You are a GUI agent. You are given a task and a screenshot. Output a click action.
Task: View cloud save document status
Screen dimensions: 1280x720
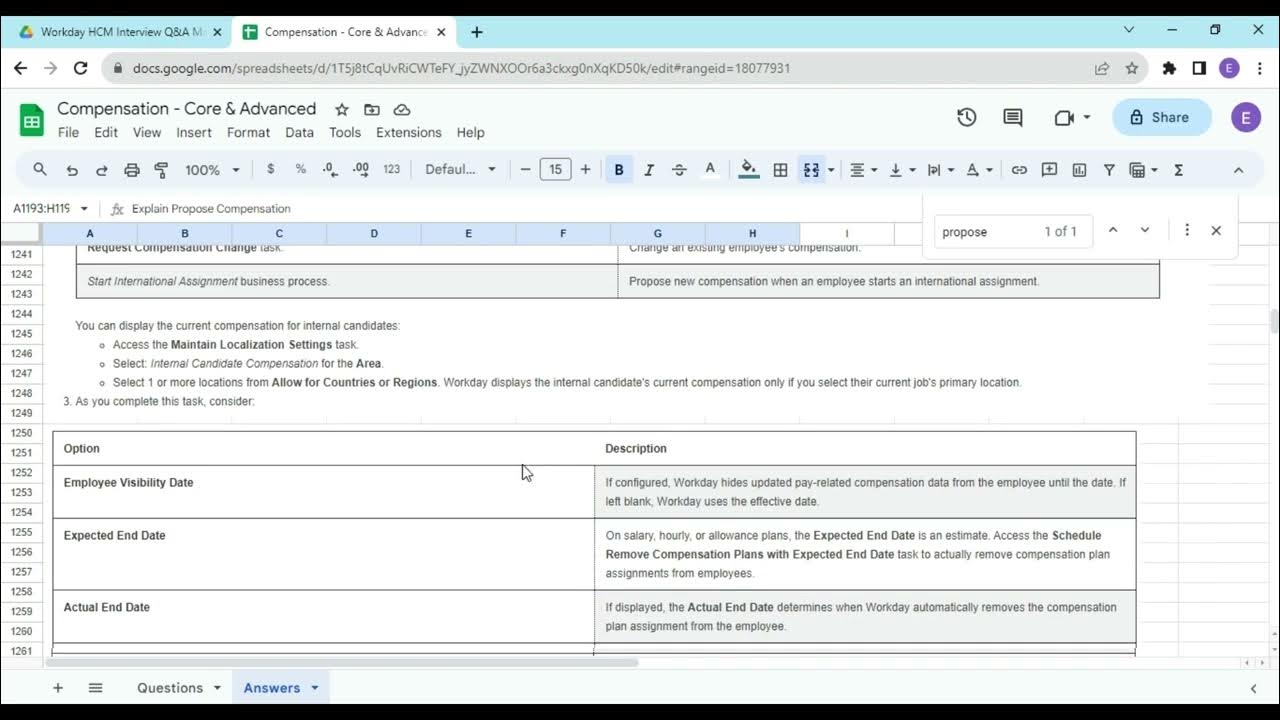(402, 109)
